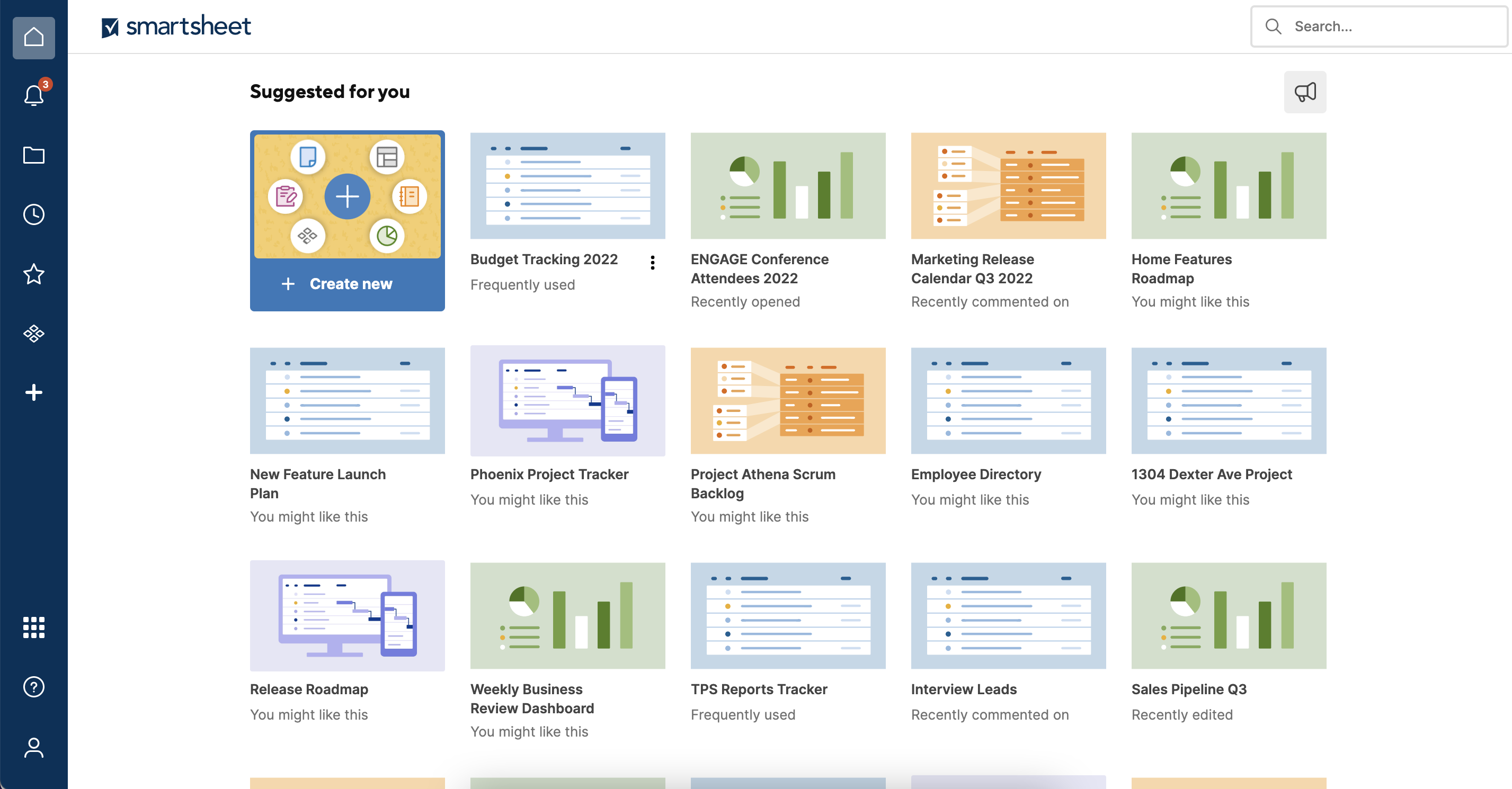The height and width of the screenshot is (789, 1512).
Task: Click 1304 Dexter Ave Project title
Action: coord(1212,474)
